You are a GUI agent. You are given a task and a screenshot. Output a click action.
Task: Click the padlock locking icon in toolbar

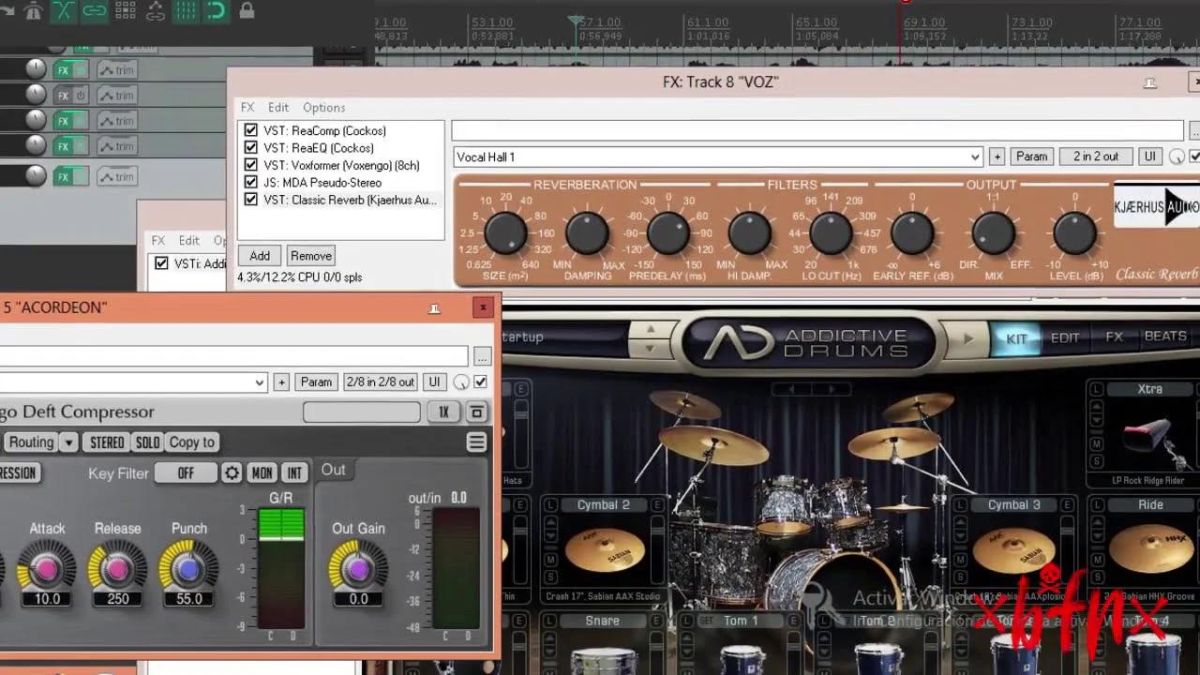[246, 12]
